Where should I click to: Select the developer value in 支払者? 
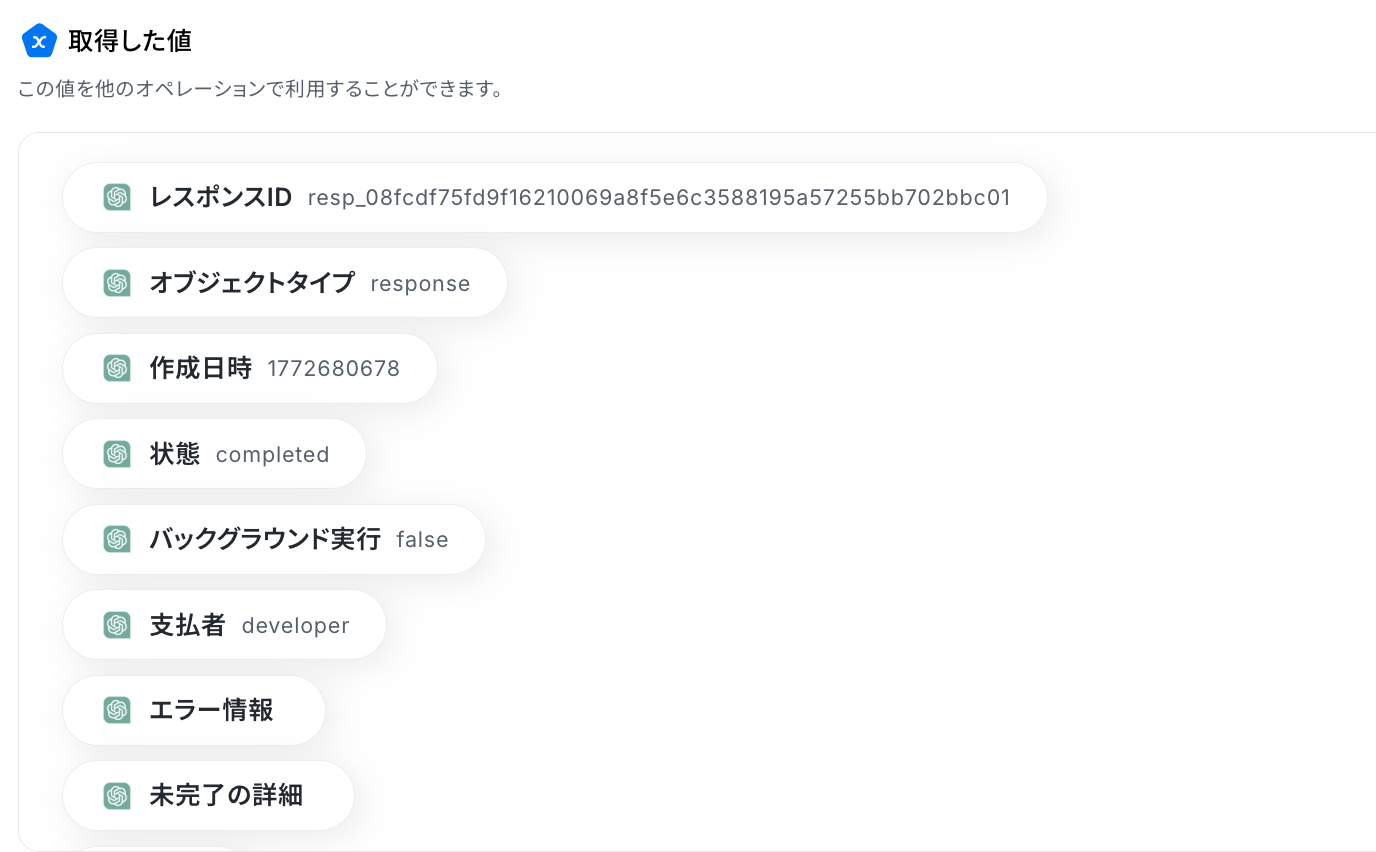tap(295, 626)
